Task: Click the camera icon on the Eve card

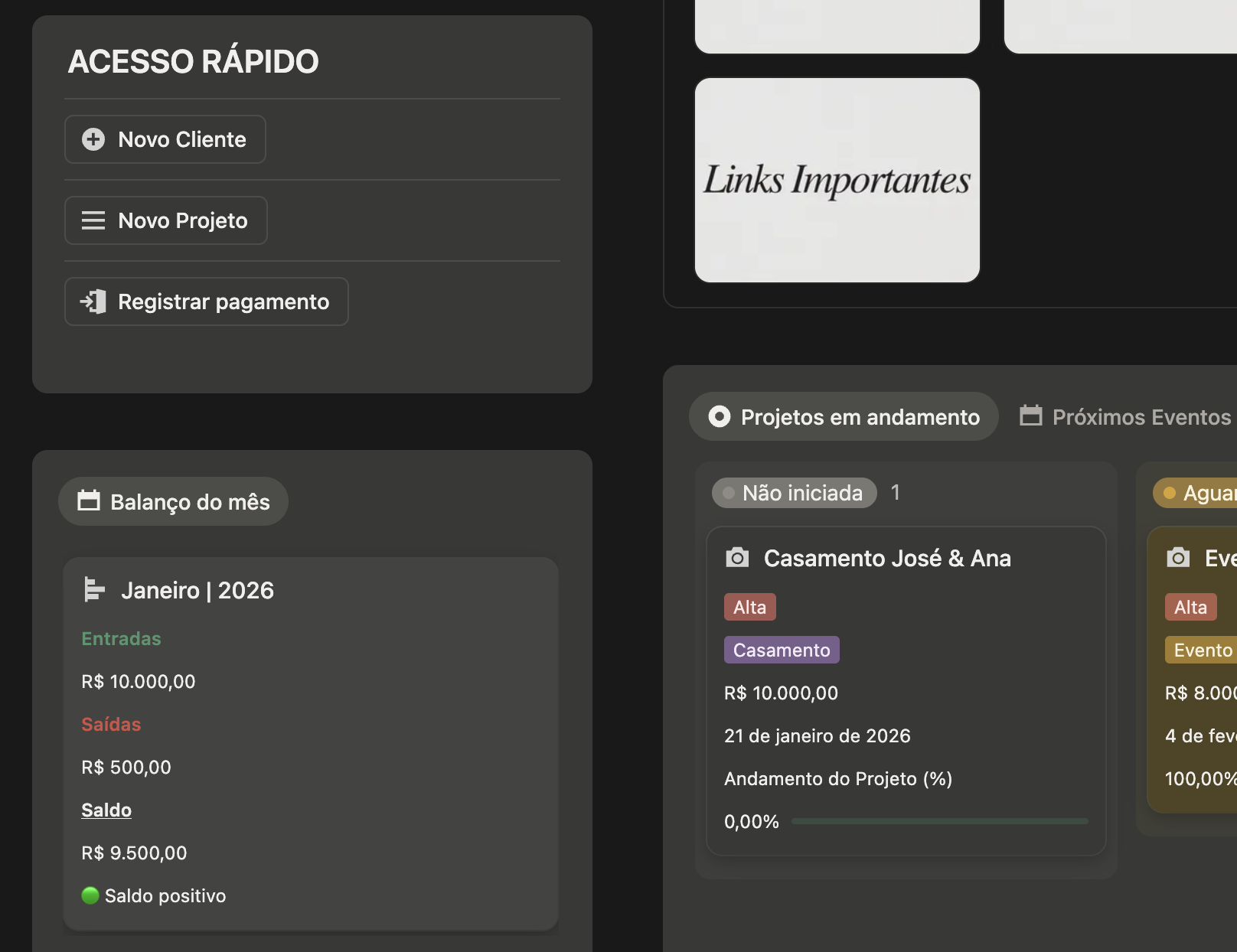Action: (1178, 558)
